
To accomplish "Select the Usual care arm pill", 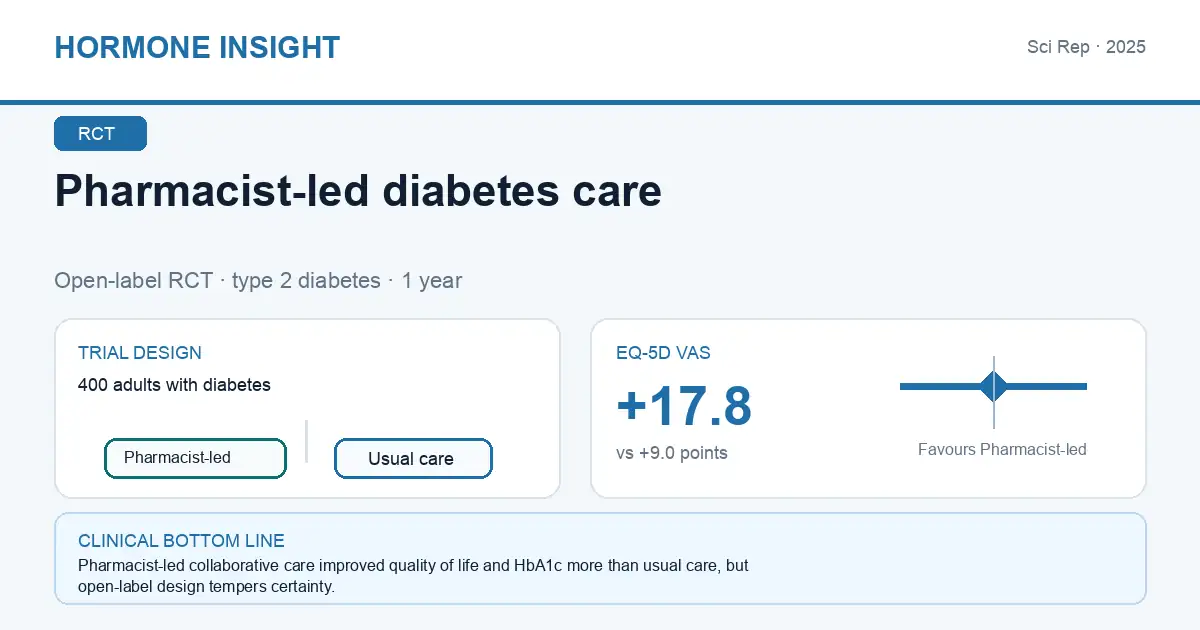I will click(x=413, y=459).
